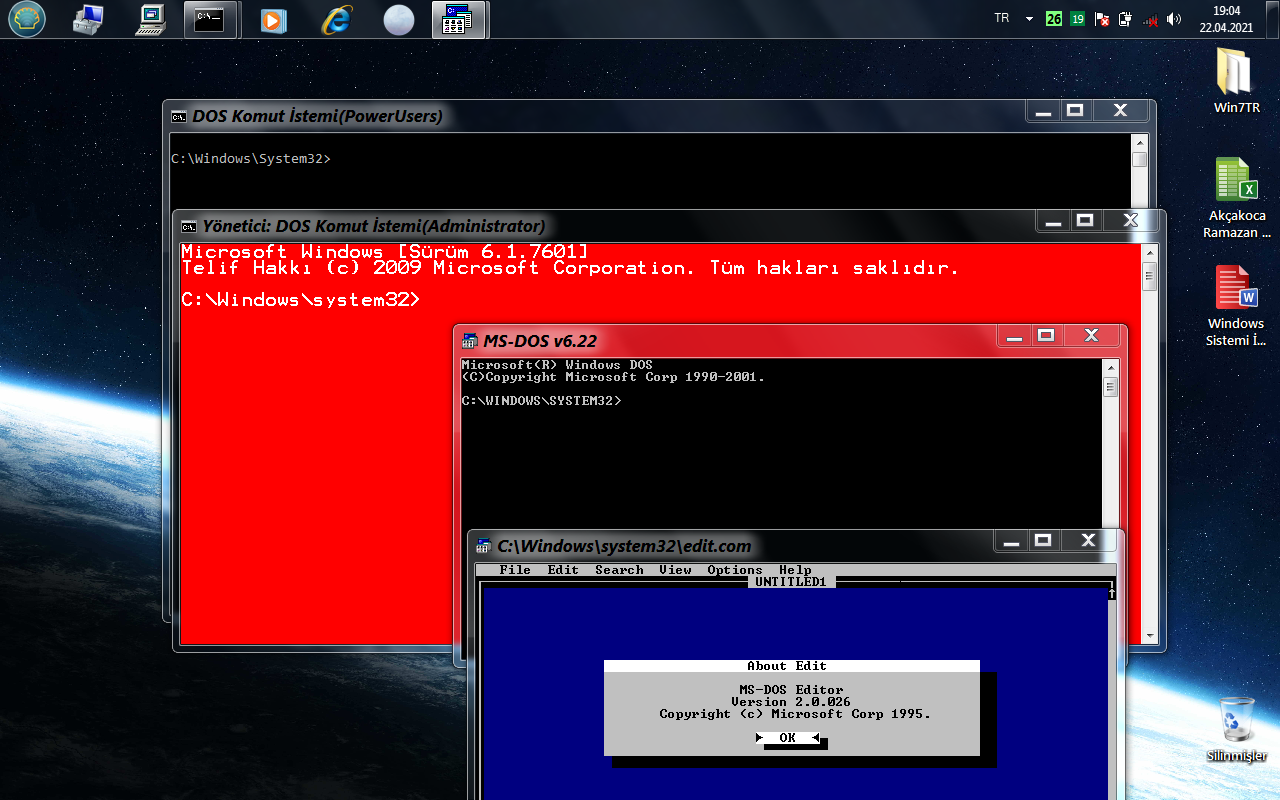Click the PowerUsers window scrollbar thumb
The width and height of the screenshot is (1280, 800).
pyautogui.click(x=1140, y=160)
